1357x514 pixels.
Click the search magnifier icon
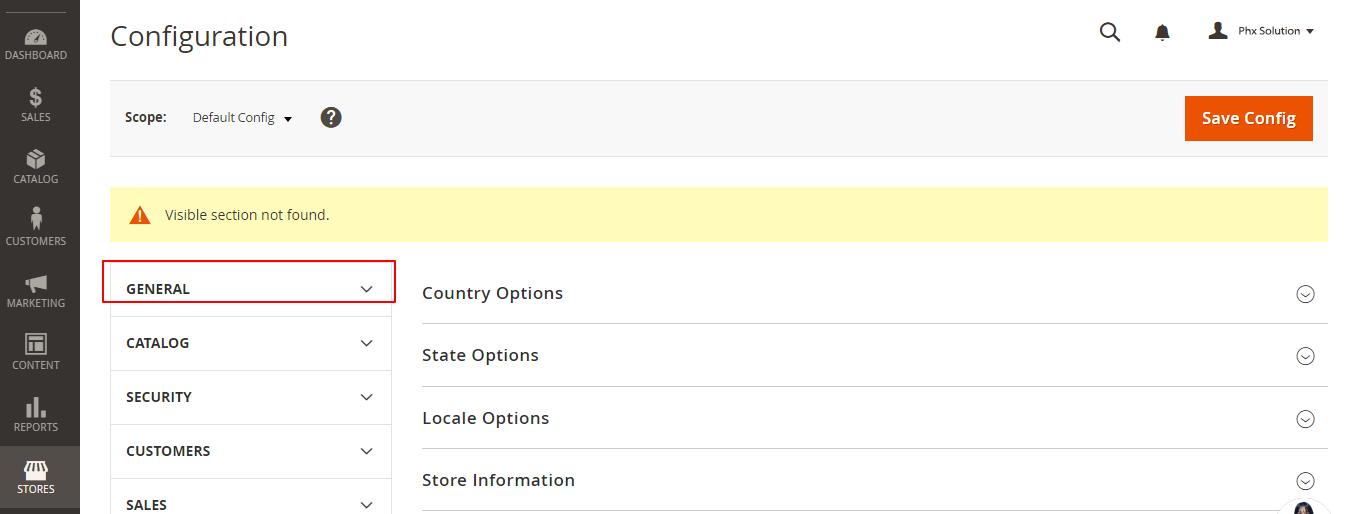click(x=1110, y=32)
